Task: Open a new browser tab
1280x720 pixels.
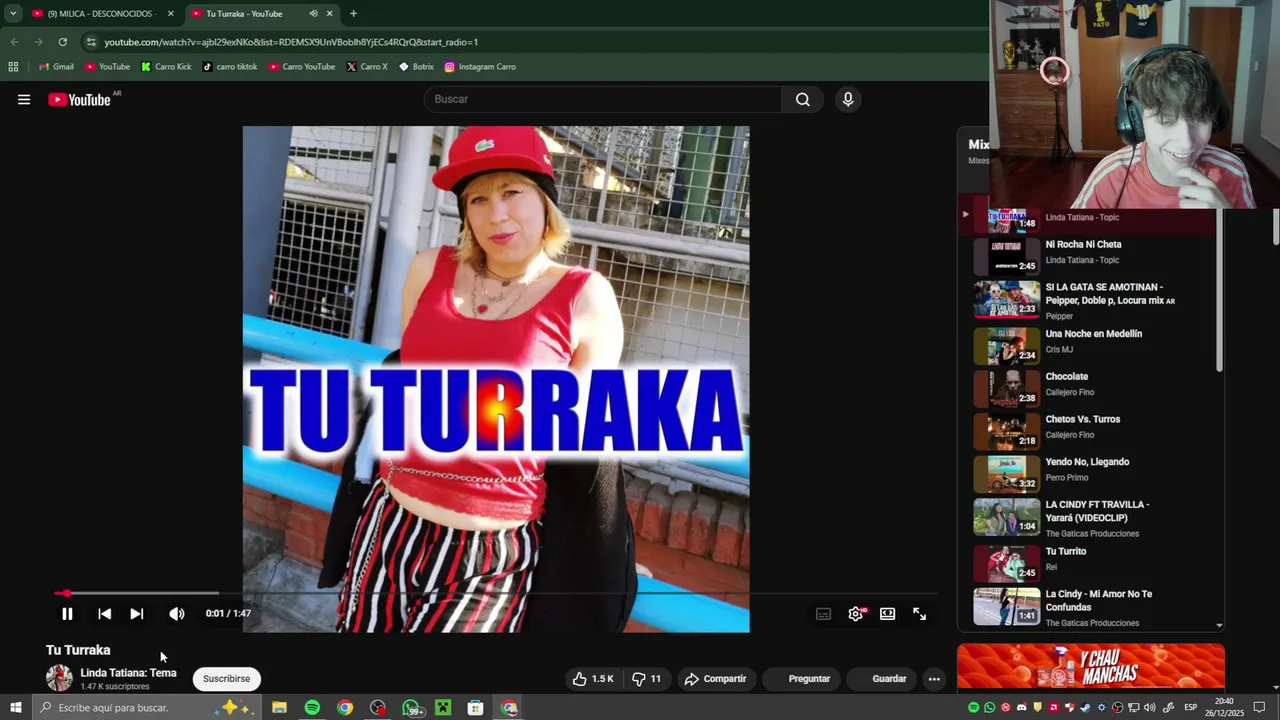Action: 353,14
